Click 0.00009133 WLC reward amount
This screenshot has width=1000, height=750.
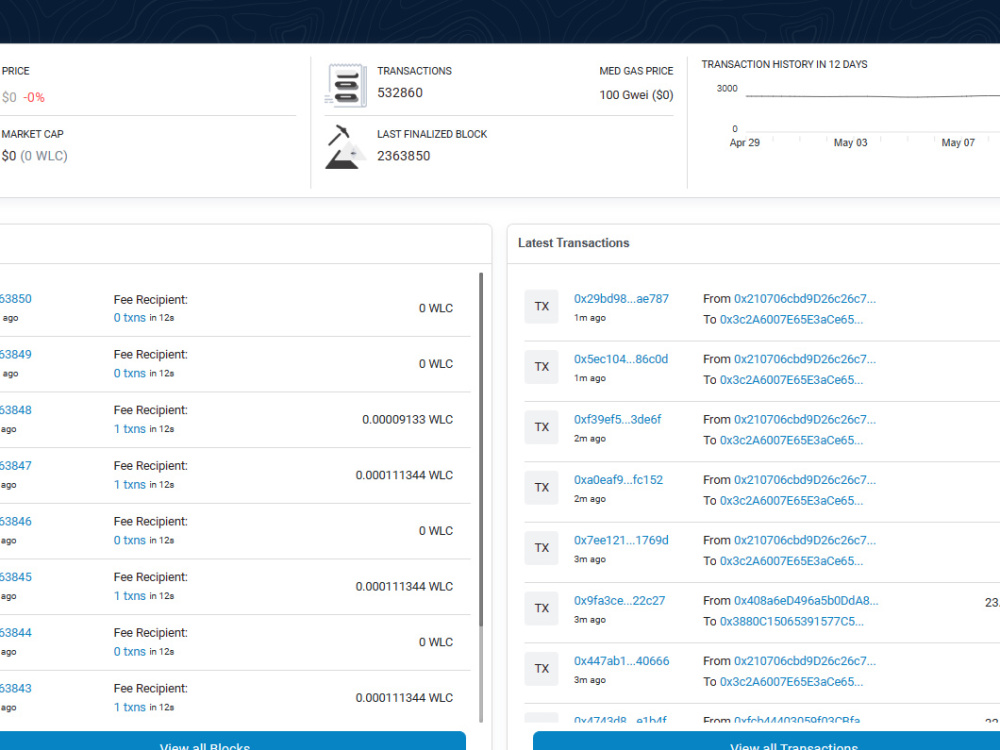(x=408, y=420)
